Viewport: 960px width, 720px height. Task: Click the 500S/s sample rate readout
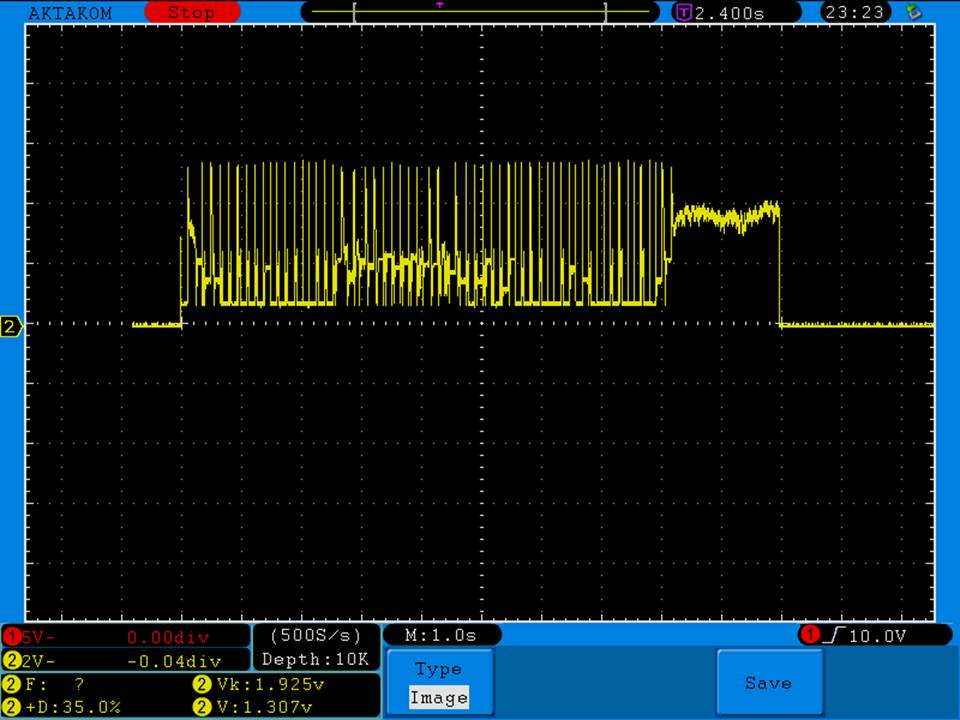[x=315, y=636]
